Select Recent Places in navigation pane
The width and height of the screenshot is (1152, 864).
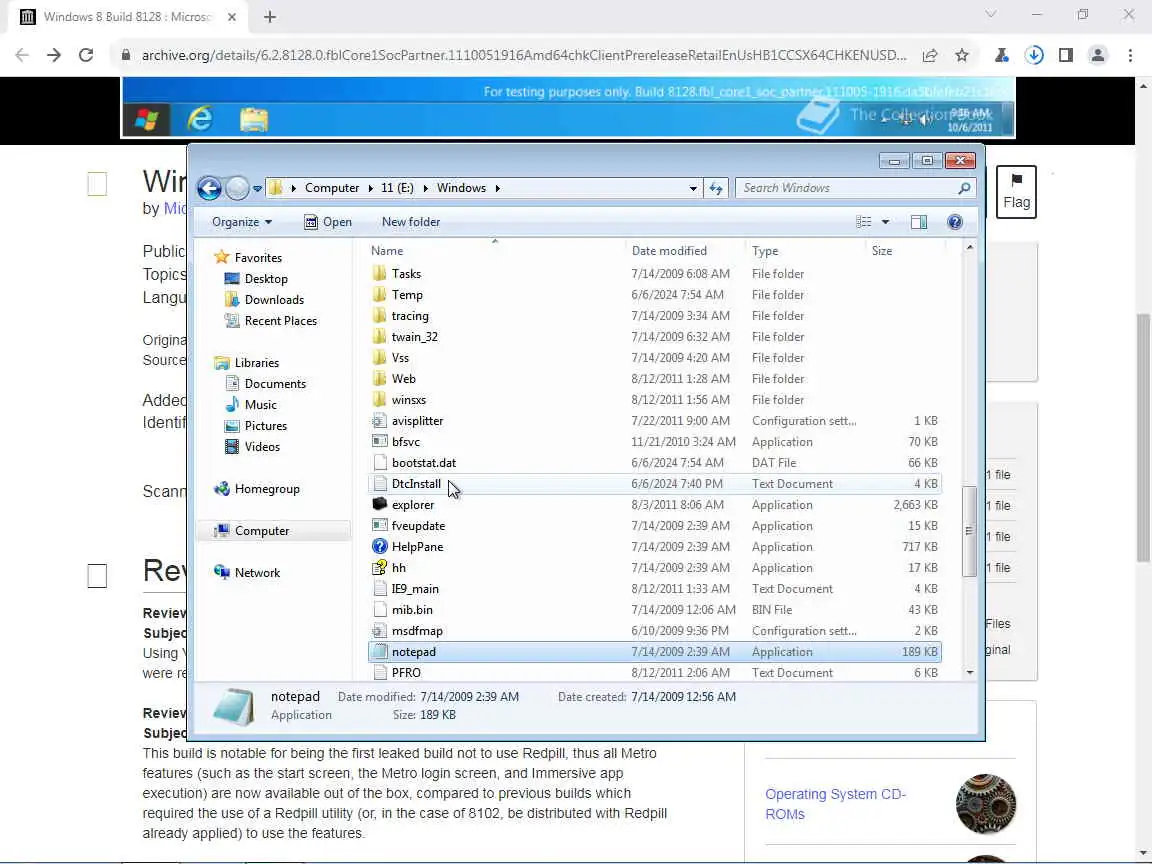click(x=270, y=321)
